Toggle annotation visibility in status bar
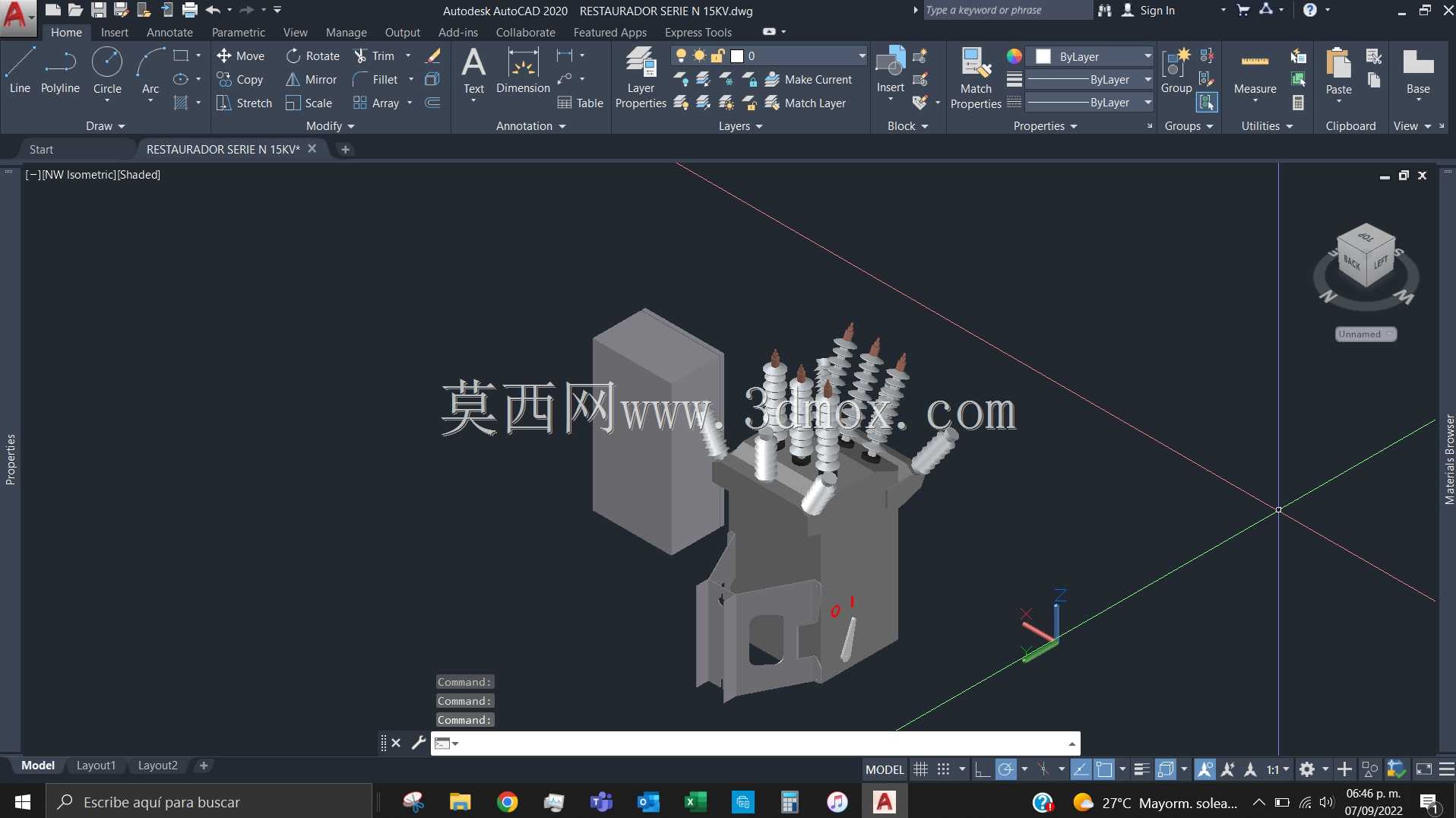Viewport: 1456px width, 818px height. click(x=1204, y=769)
